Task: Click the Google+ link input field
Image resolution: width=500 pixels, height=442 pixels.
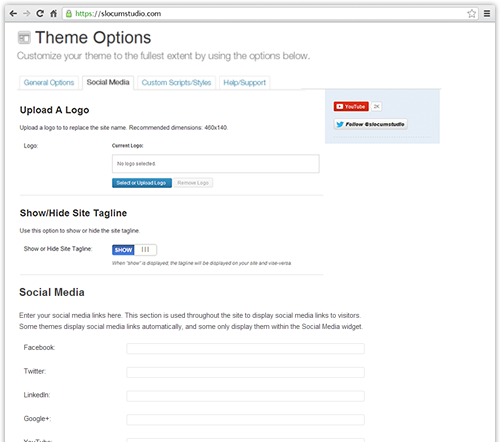Action: [x=245, y=420]
